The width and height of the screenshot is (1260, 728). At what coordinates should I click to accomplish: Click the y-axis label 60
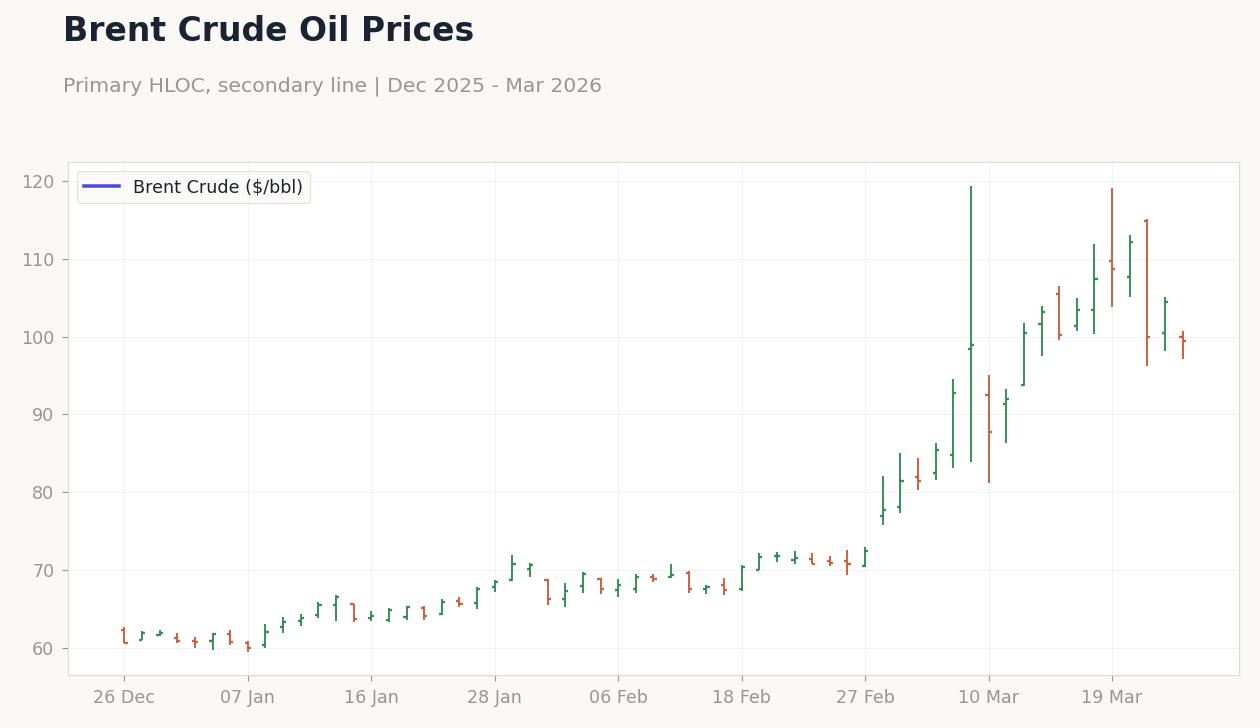pyautogui.click(x=43, y=649)
